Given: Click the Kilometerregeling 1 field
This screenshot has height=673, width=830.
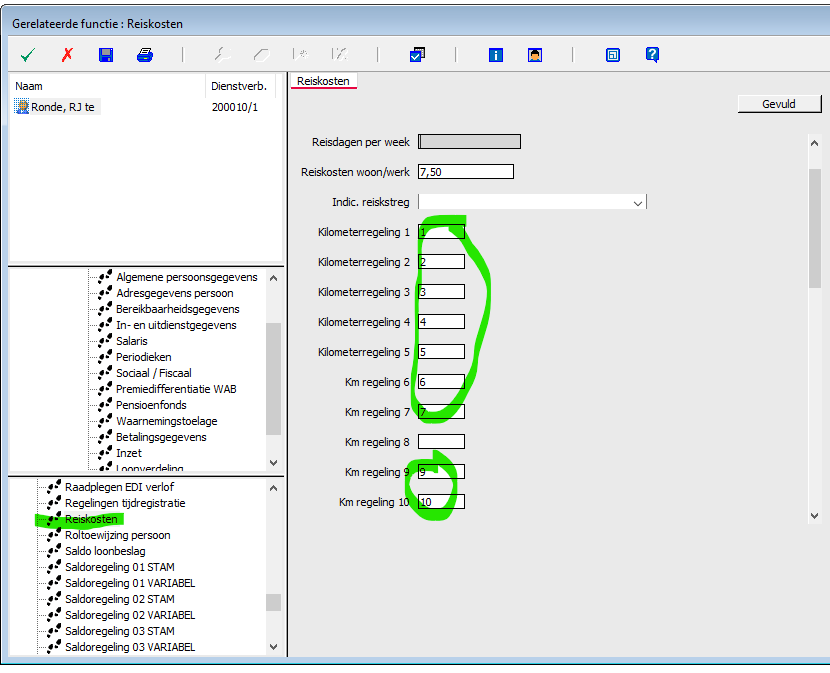Looking at the screenshot, I should tap(441, 232).
